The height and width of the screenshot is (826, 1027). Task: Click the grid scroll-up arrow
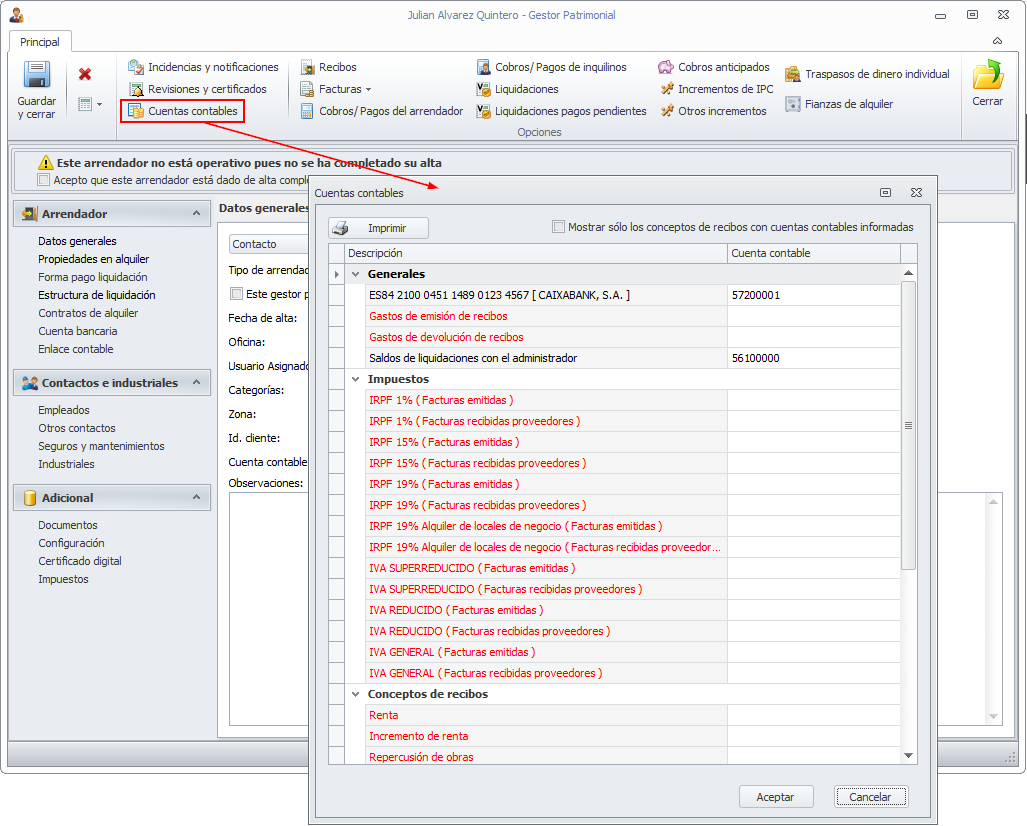908,272
